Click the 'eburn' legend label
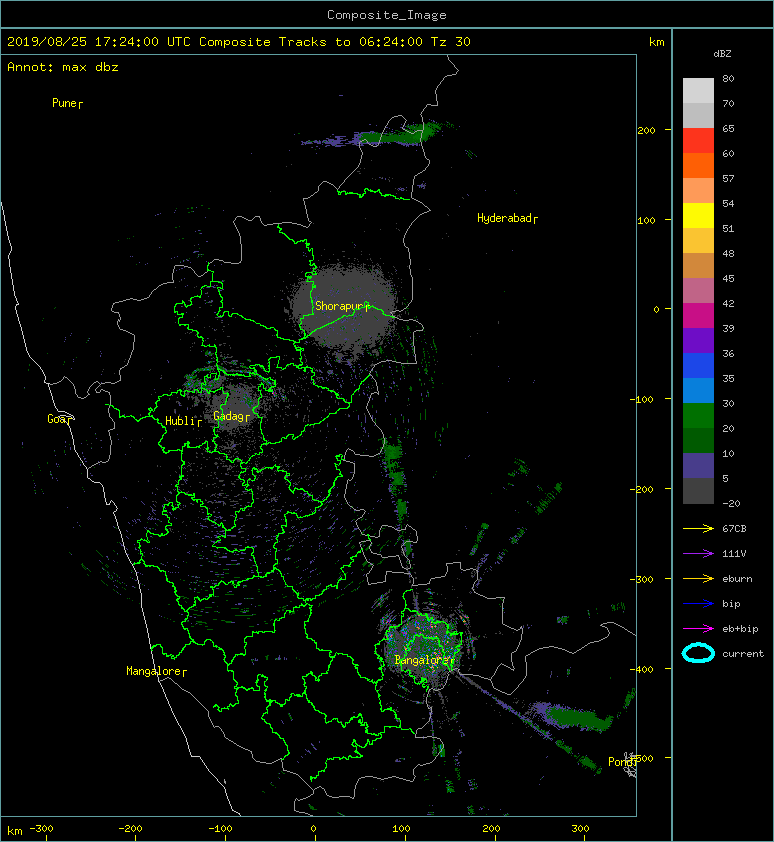This screenshot has width=774, height=842. click(737, 579)
